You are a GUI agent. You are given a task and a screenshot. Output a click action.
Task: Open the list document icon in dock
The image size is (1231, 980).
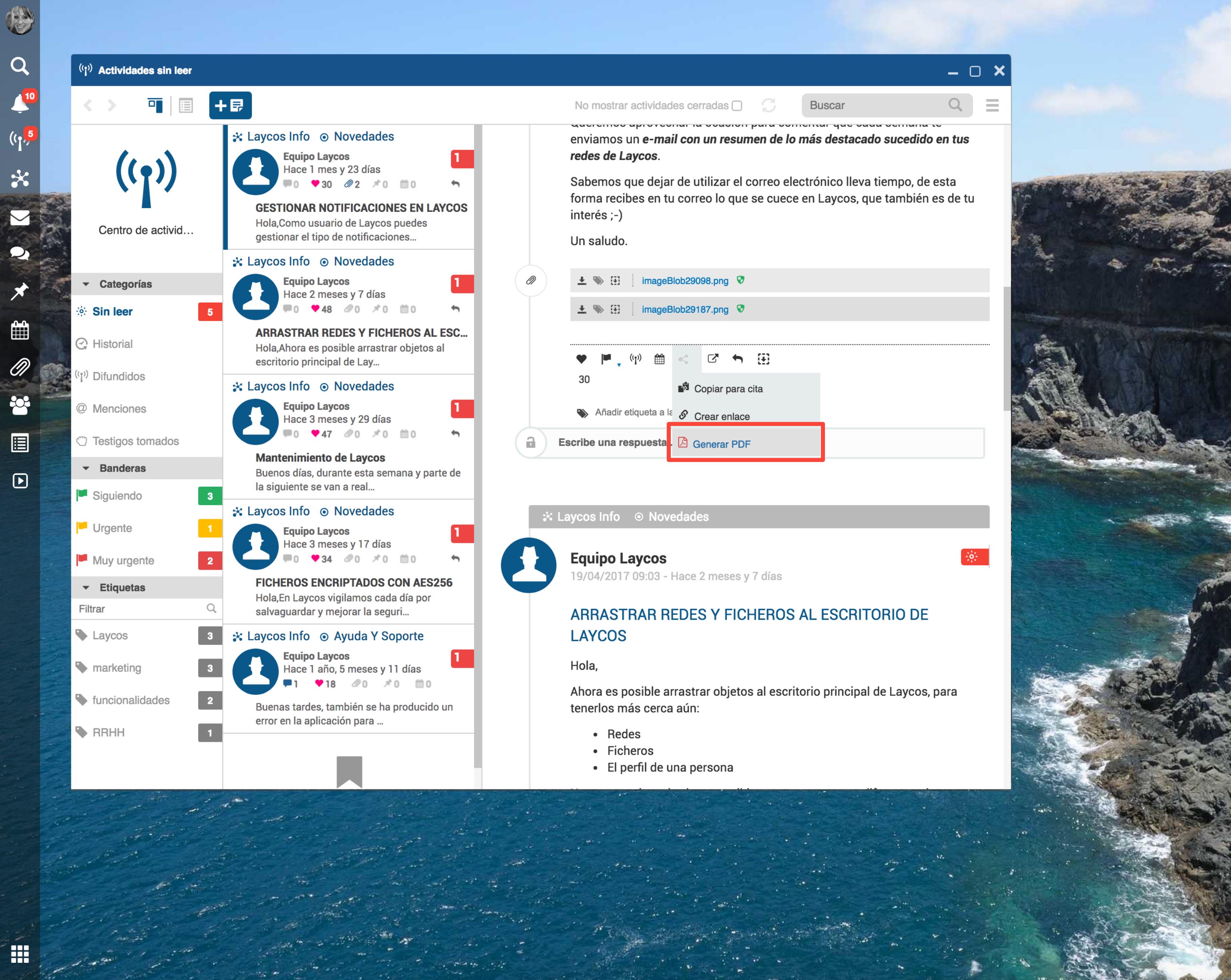(19, 443)
